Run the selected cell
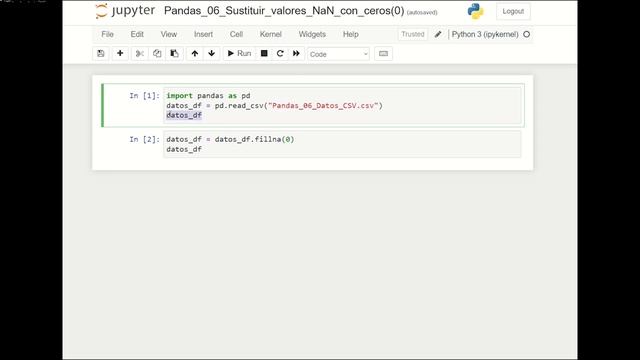 pos(239,53)
